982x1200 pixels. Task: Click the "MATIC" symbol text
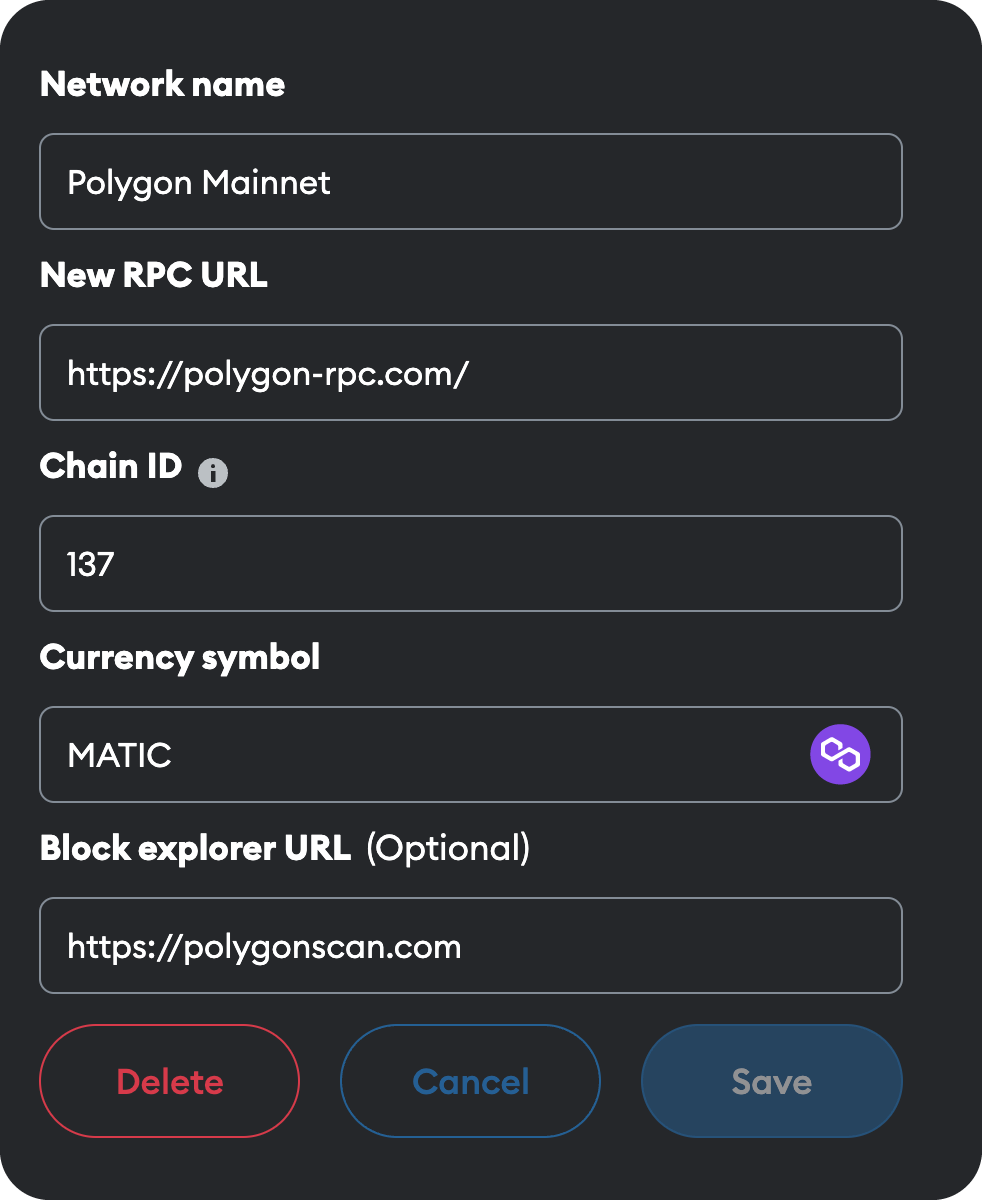(119, 755)
